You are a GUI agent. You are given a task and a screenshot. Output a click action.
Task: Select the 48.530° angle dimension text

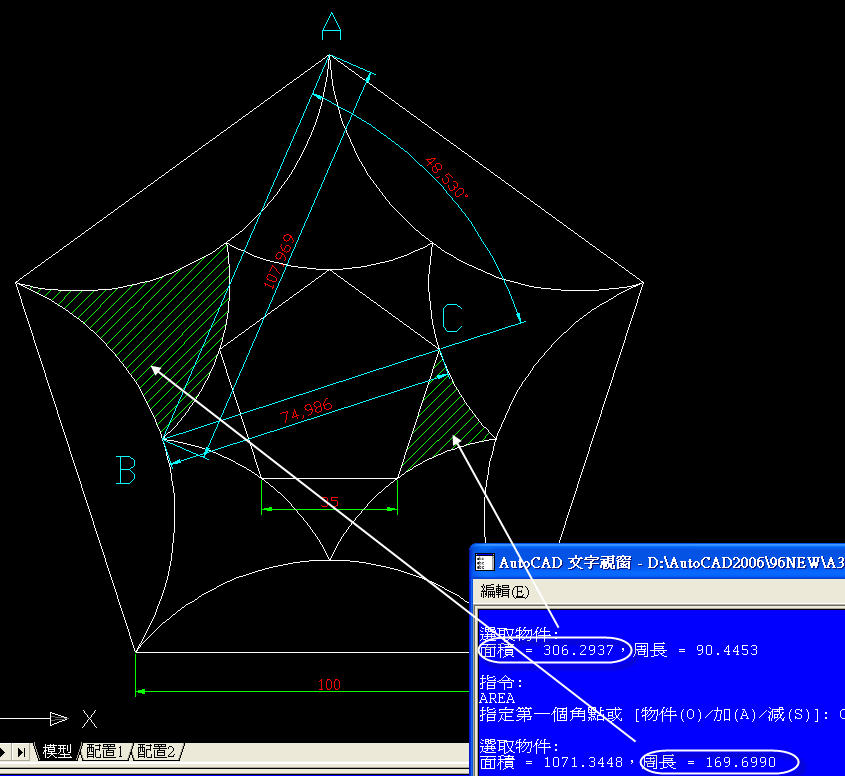tap(446, 177)
